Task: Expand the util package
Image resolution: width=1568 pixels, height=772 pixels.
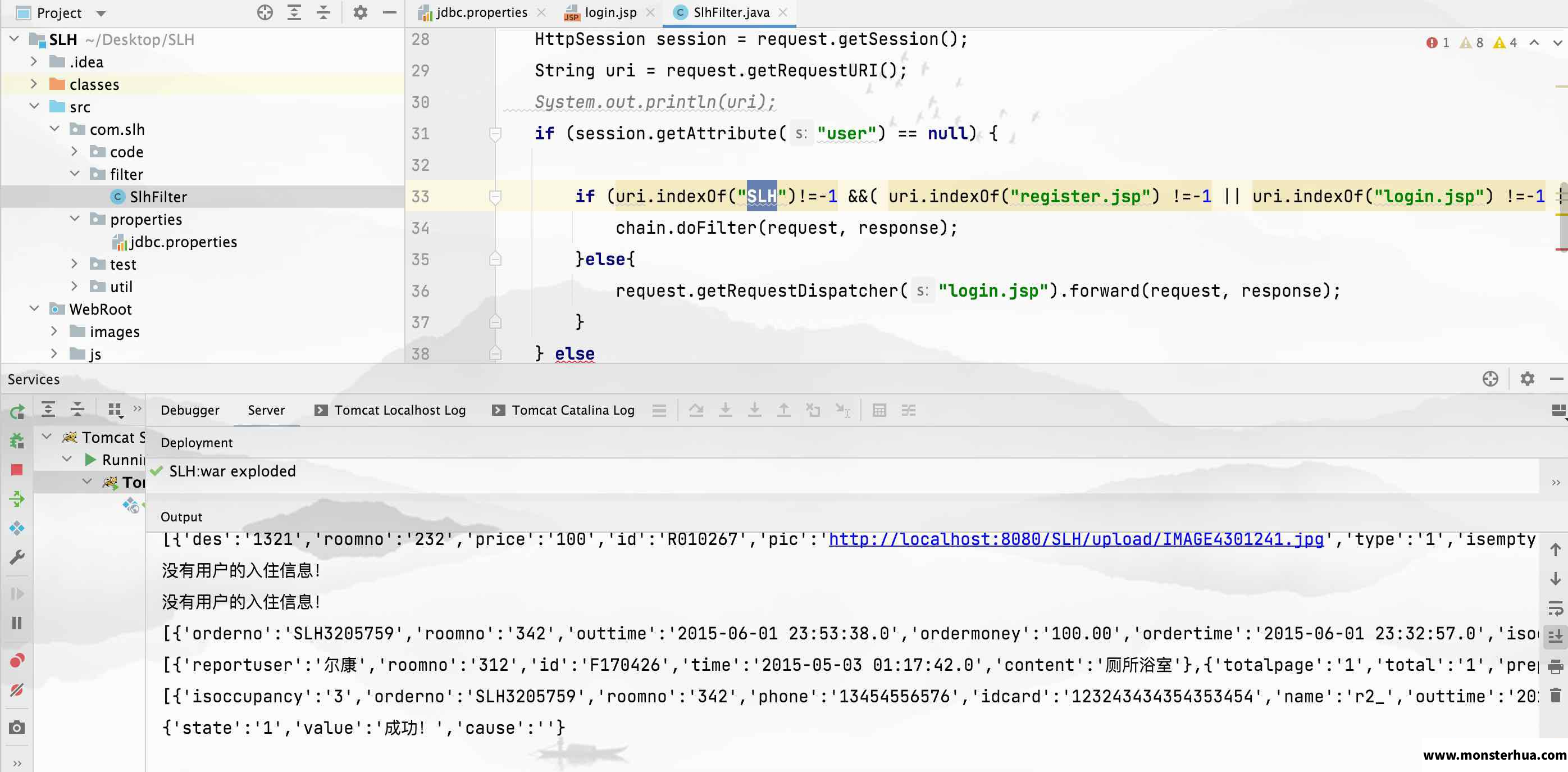Action: tap(74, 286)
